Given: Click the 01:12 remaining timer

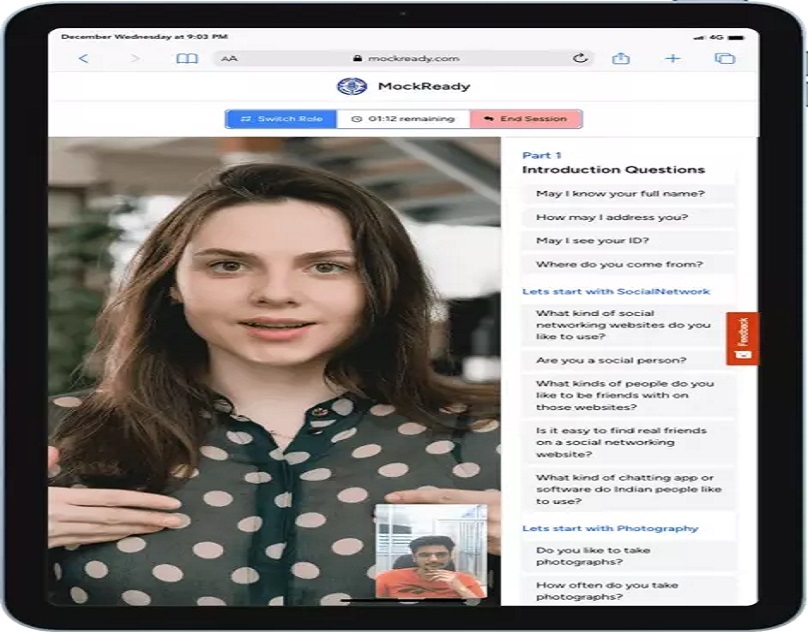Looking at the screenshot, I should 403,119.
